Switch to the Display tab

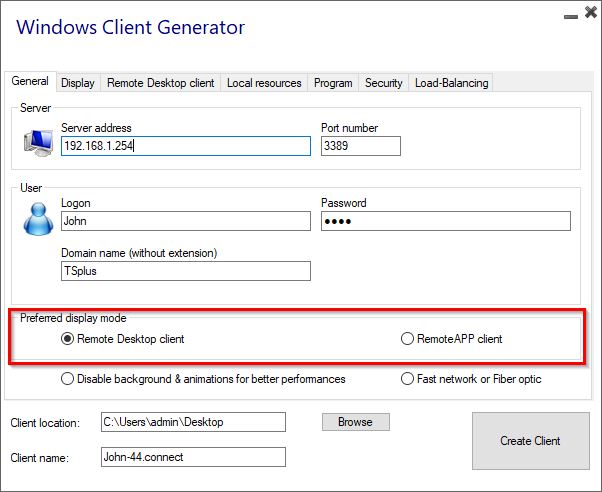77,83
